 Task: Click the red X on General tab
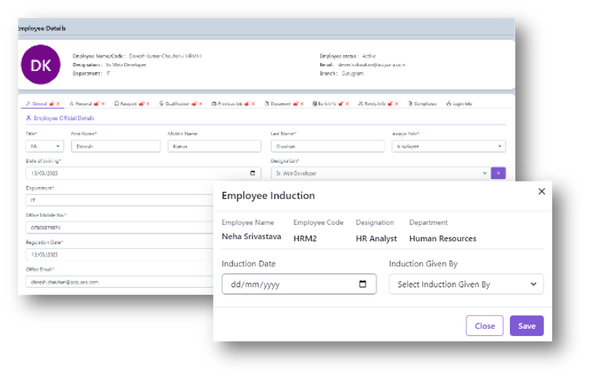click(x=58, y=104)
